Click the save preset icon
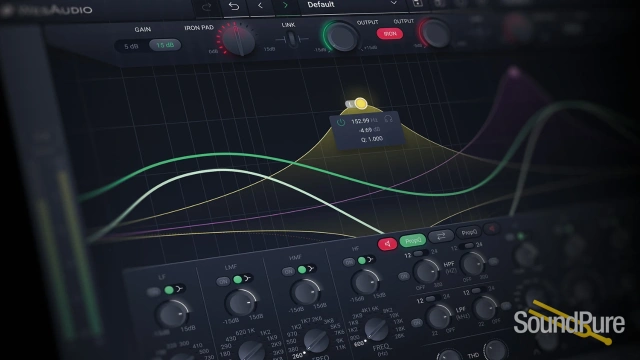The height and width of the screenshot is (360, 640). coord(417,3)
